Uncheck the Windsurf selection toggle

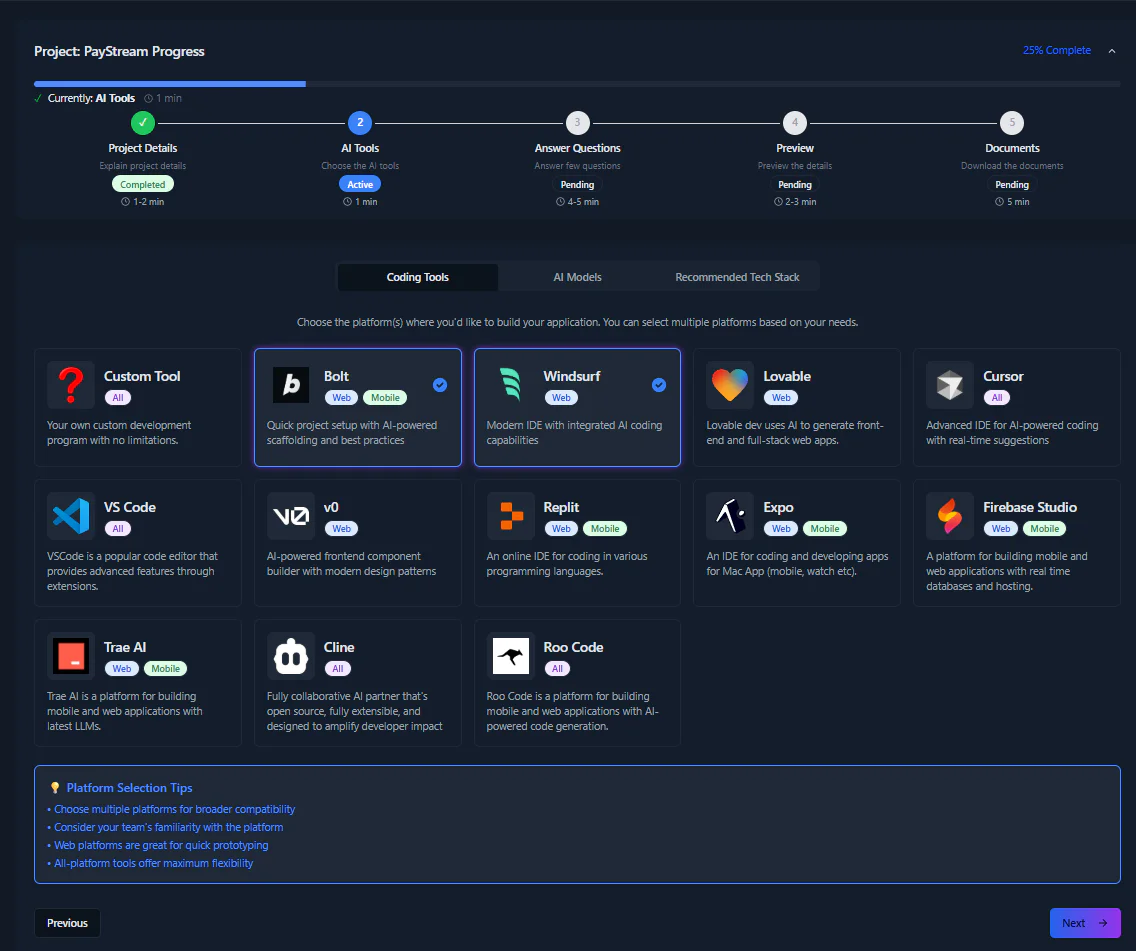(657, 382)
